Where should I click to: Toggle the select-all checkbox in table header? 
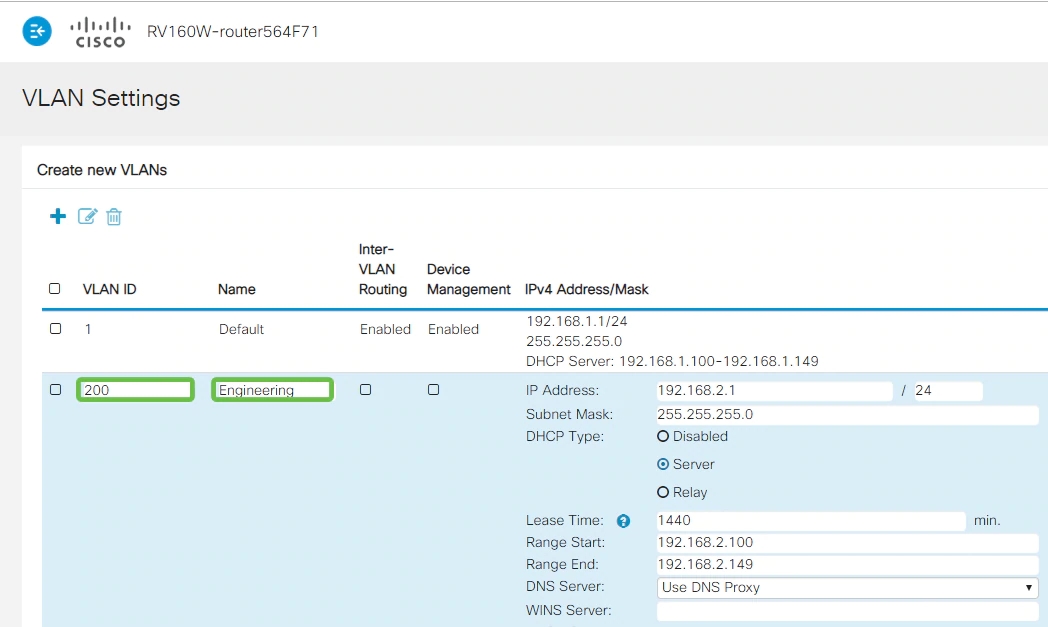pyautogui.click(x=55, y=289)
